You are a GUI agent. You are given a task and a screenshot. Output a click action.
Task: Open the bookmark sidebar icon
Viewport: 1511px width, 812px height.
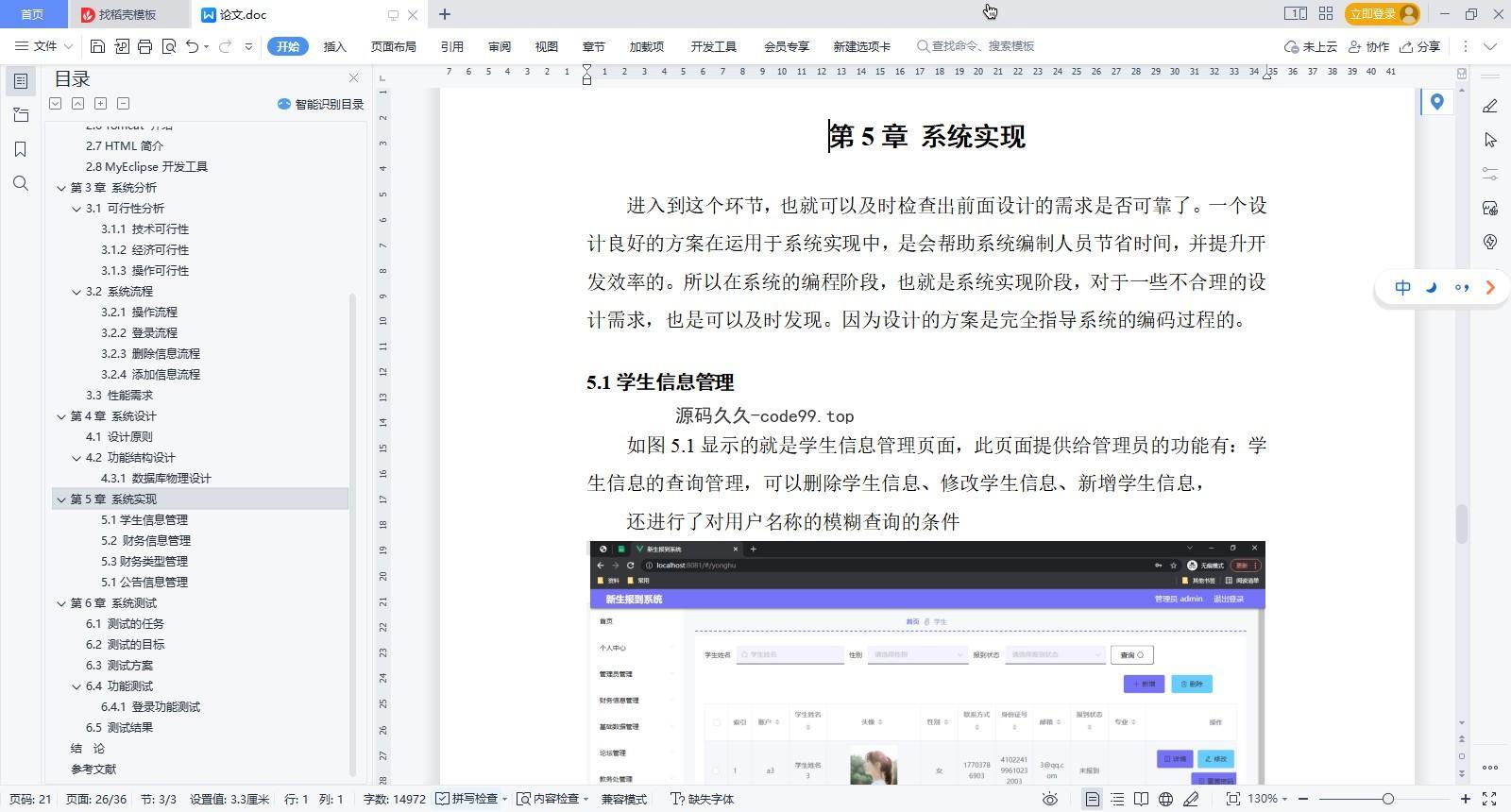click(x=21, y=149)
